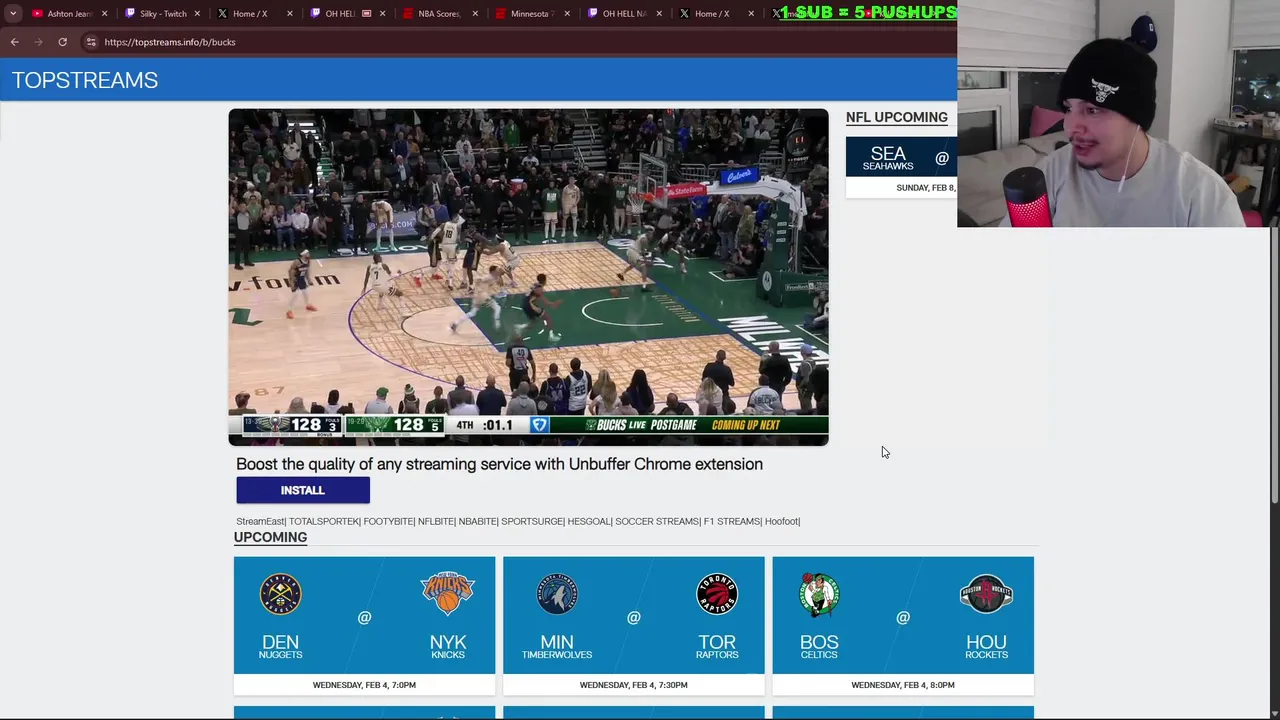Click the HOU Rockets team name
1280x720 pixels.
pyautogui.click(x=986, y=647)
